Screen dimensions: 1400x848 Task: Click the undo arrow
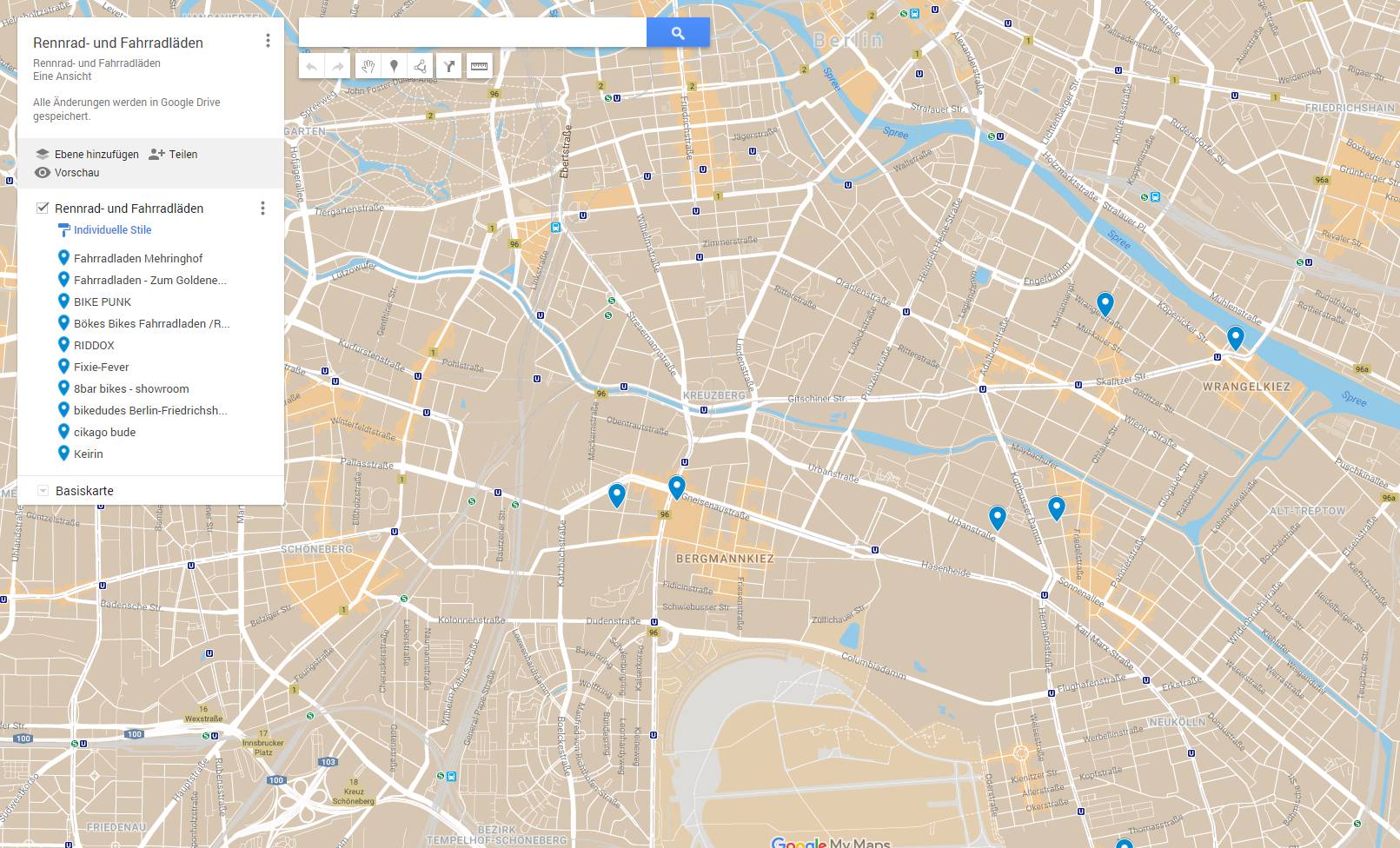[312, 66]
